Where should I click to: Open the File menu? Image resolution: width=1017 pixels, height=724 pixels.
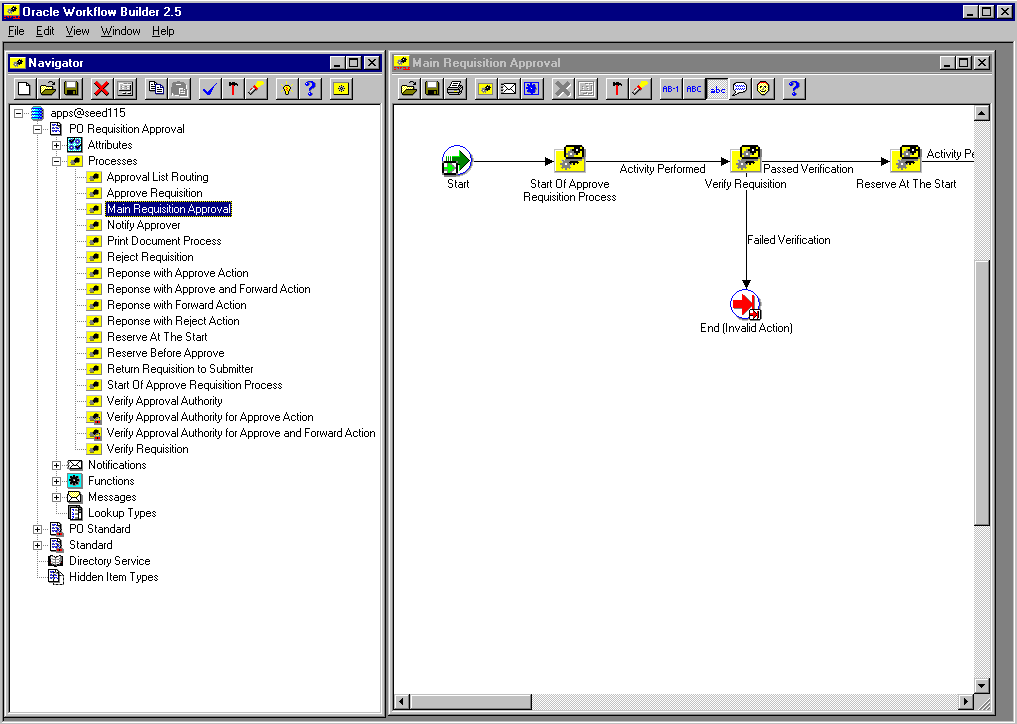coord(16,31)
